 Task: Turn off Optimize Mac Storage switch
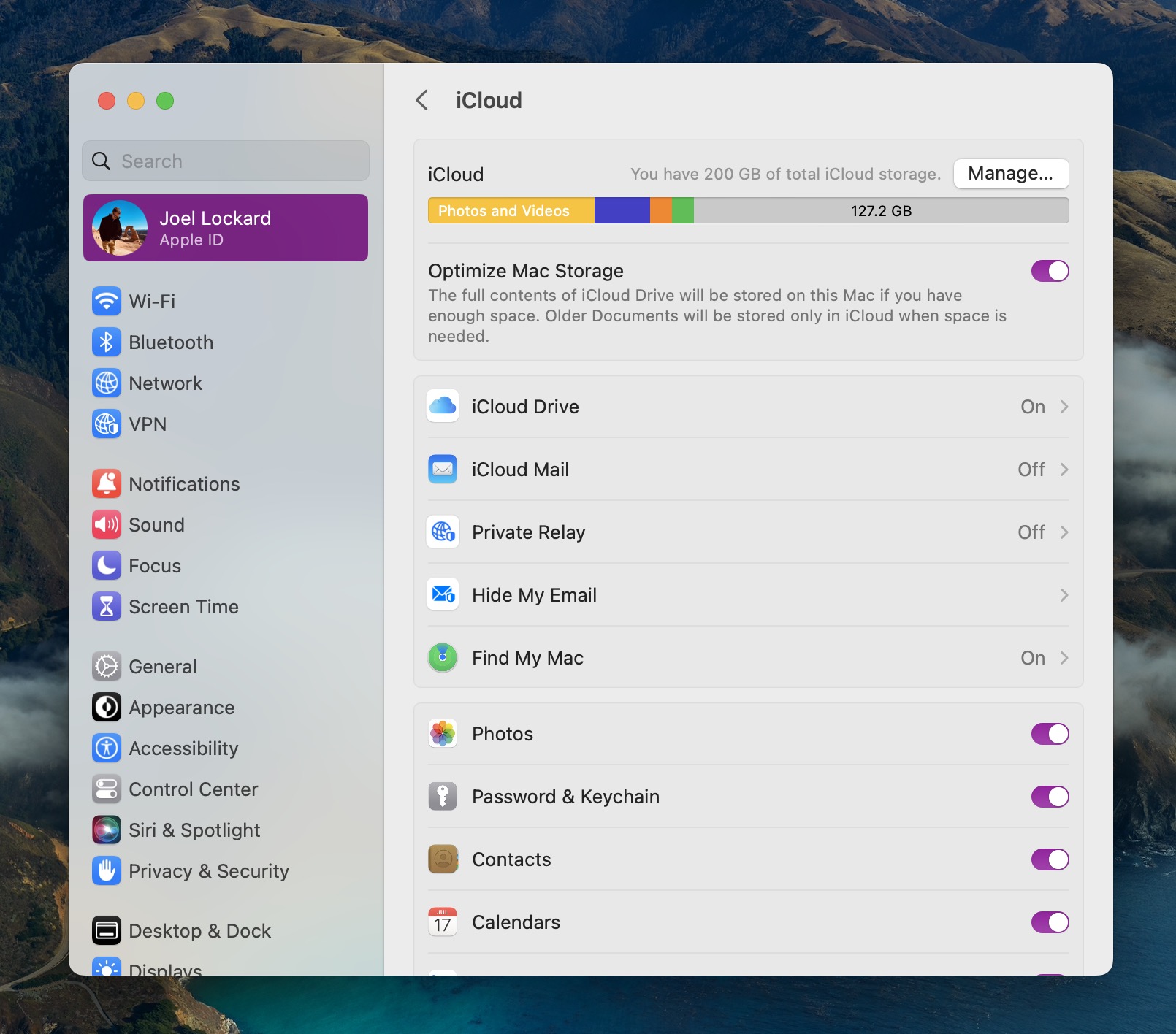1050,271
